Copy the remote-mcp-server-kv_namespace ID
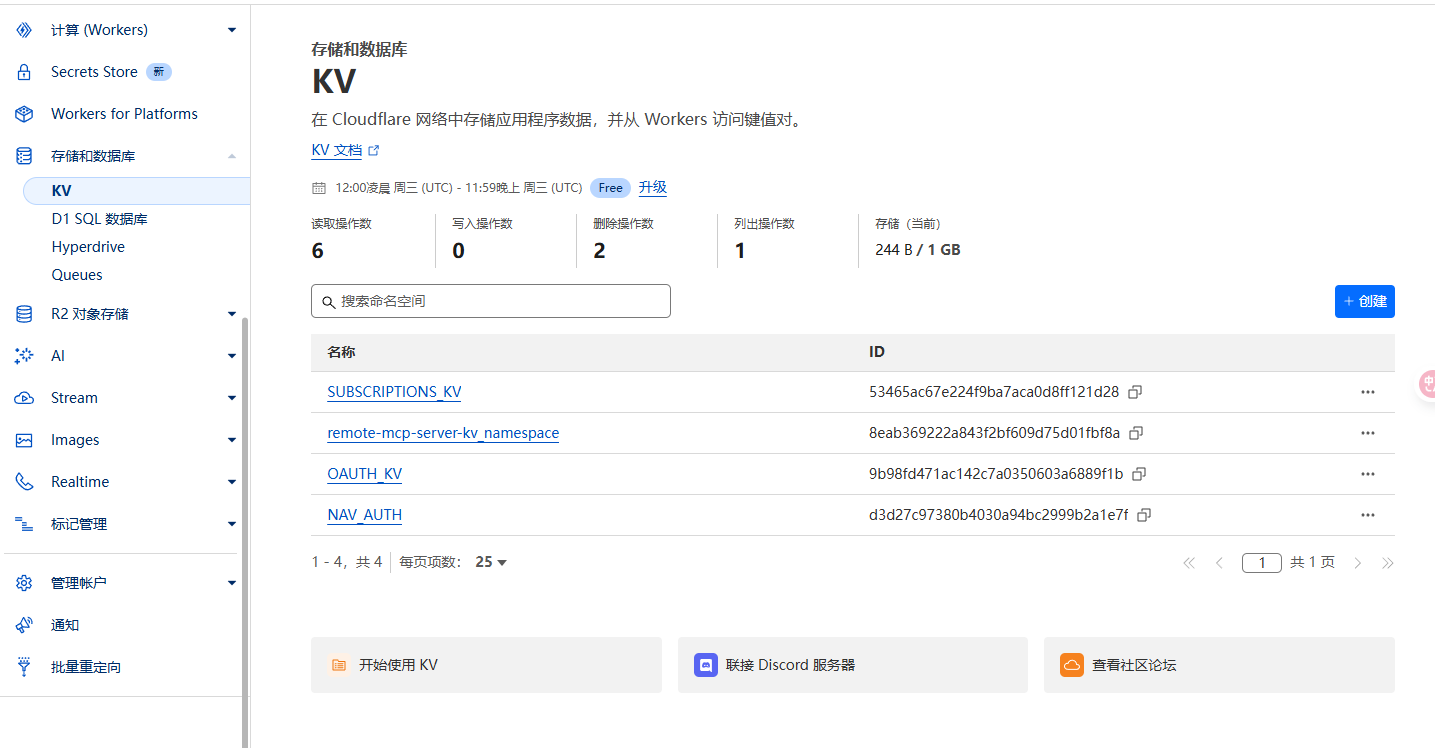Viewport: 1435px width, 748px height. [x=1136, y=433]
